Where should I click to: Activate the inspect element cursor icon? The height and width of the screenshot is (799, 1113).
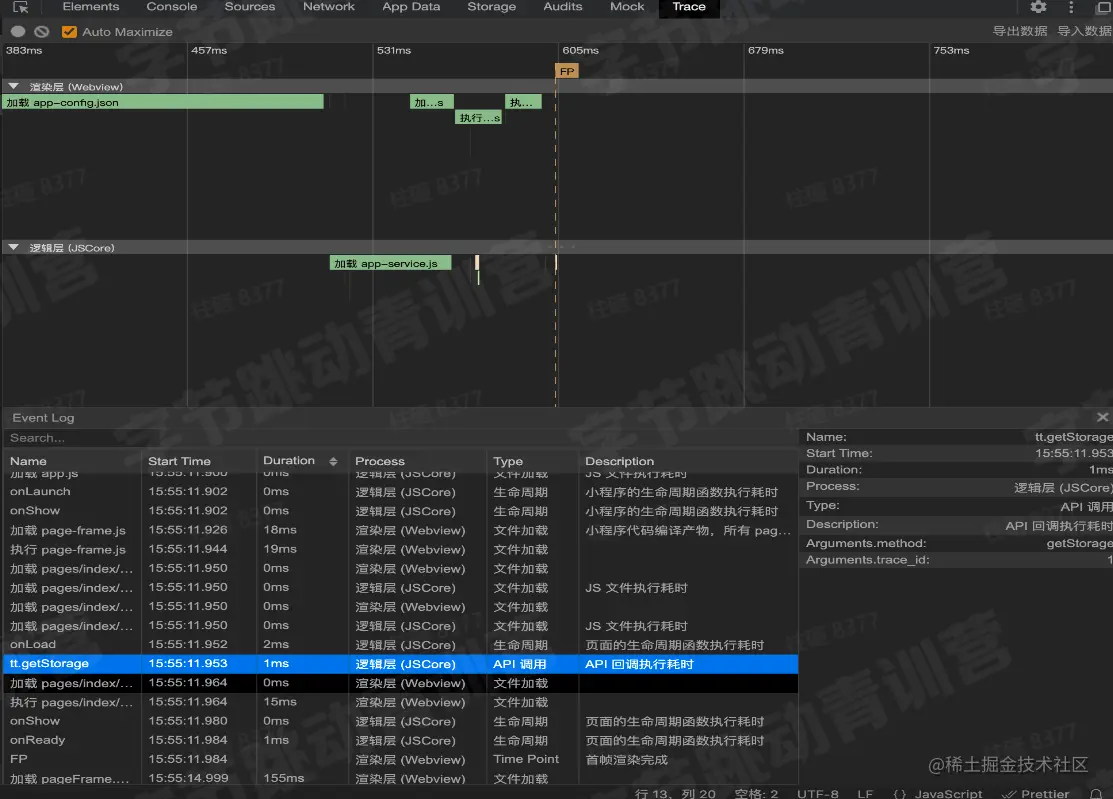pos(21,7)
